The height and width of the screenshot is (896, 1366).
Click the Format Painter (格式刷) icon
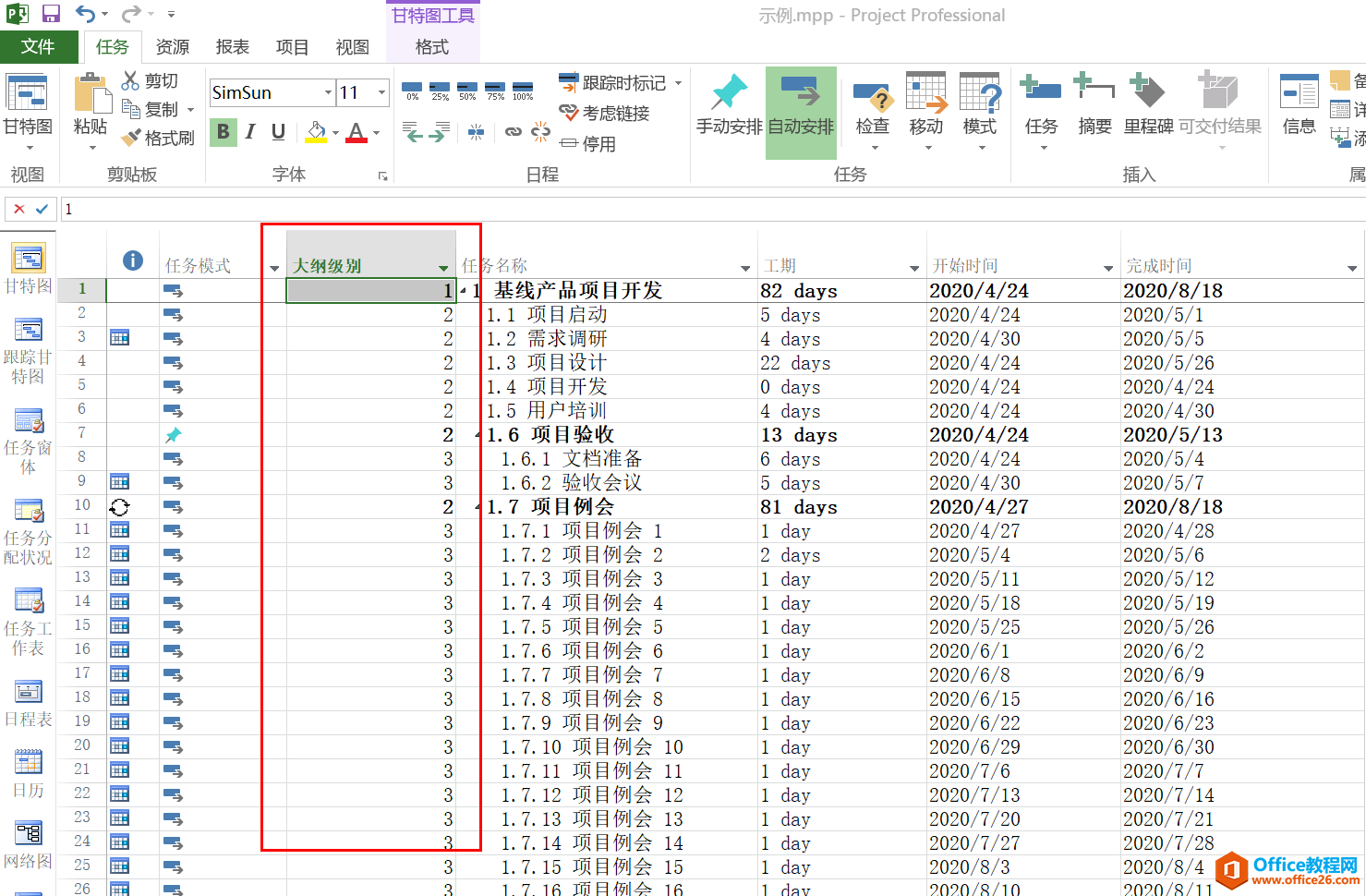coord(130,138)
